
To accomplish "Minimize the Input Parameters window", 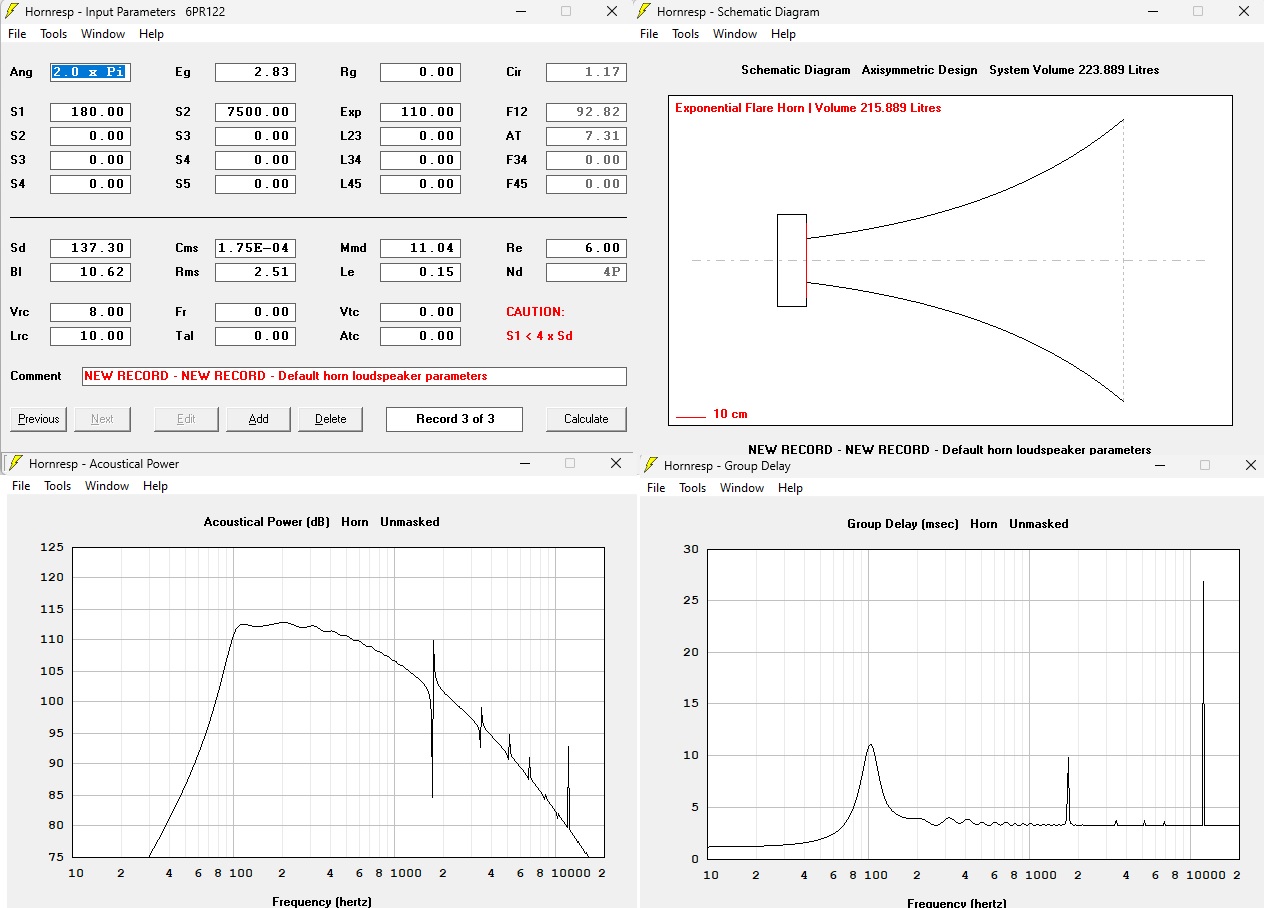I will pyautogui.click(x=520, y=11).
